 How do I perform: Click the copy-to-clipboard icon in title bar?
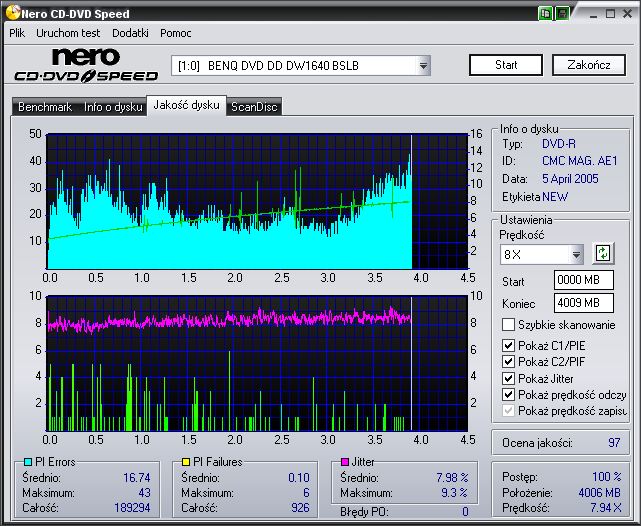tap(545, 13)
